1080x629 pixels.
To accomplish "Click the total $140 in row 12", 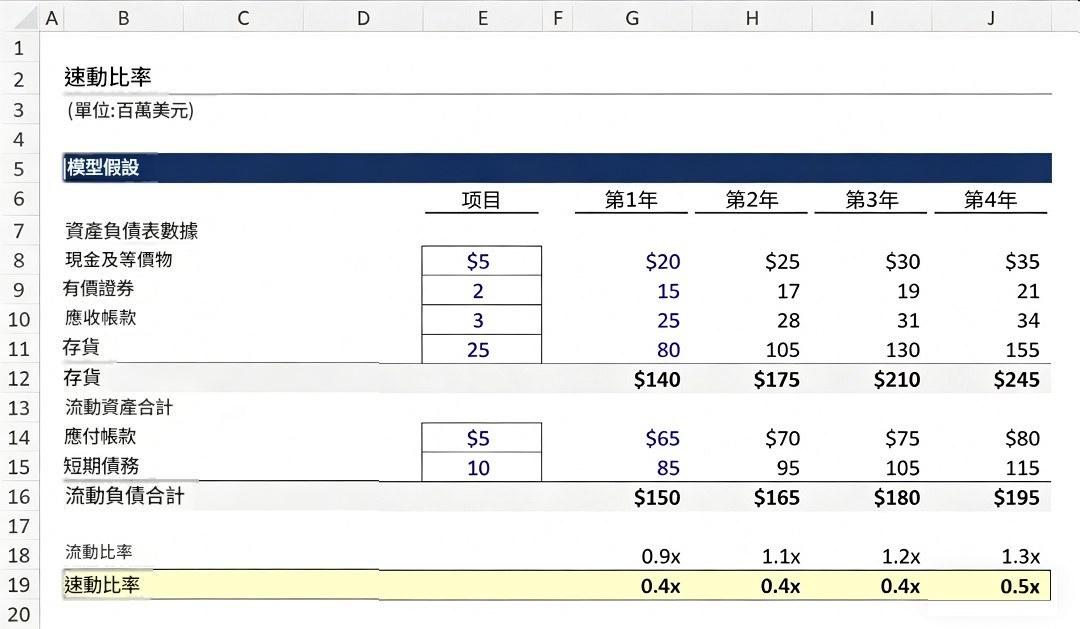I will 657,380.
